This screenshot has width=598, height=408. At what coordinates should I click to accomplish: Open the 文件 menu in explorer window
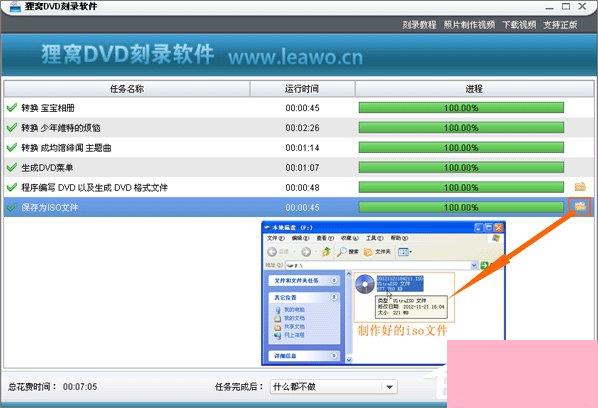point(275,238)
